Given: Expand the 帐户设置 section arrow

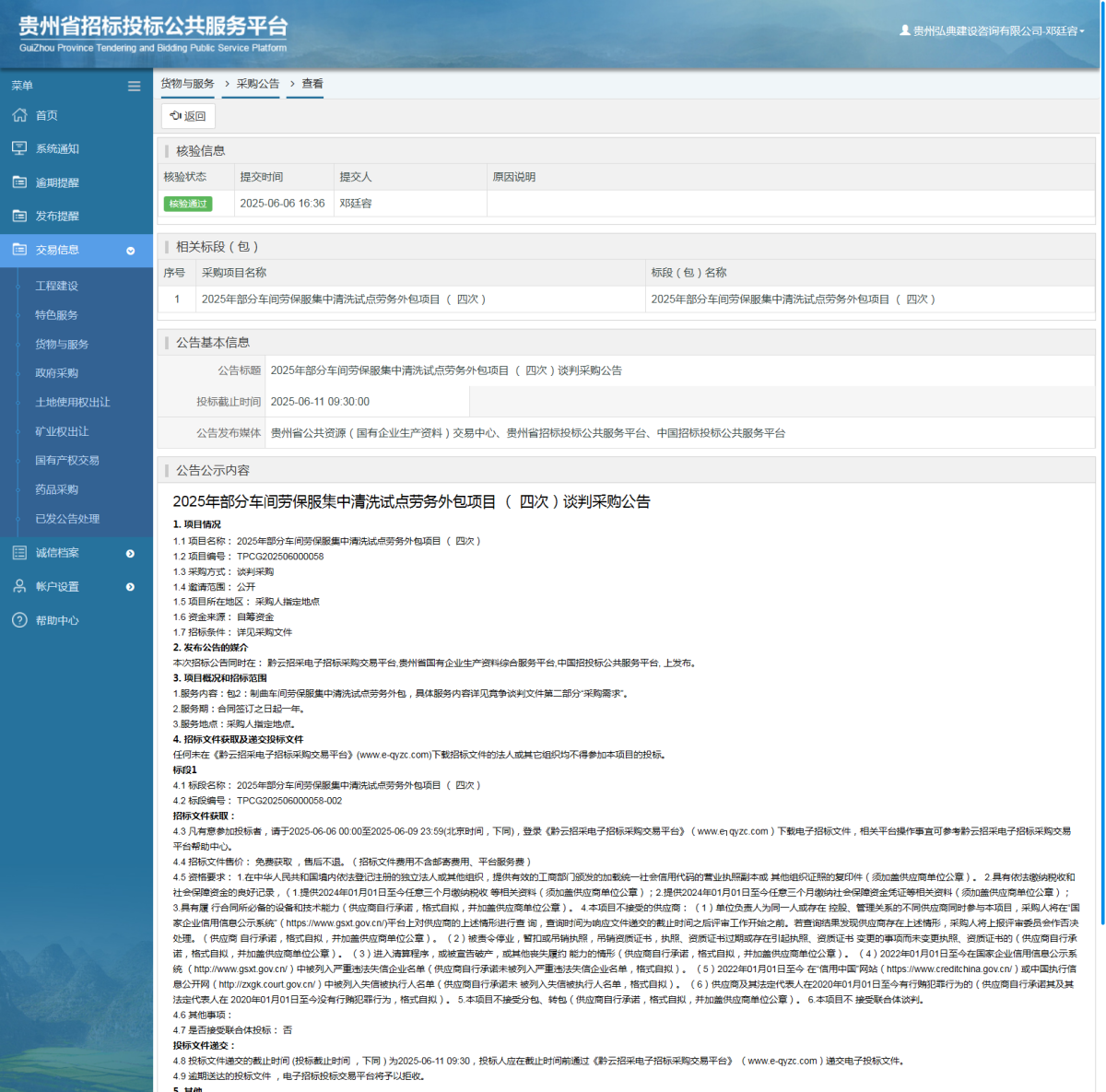Looking at the screenshot, I should [131, 586].
